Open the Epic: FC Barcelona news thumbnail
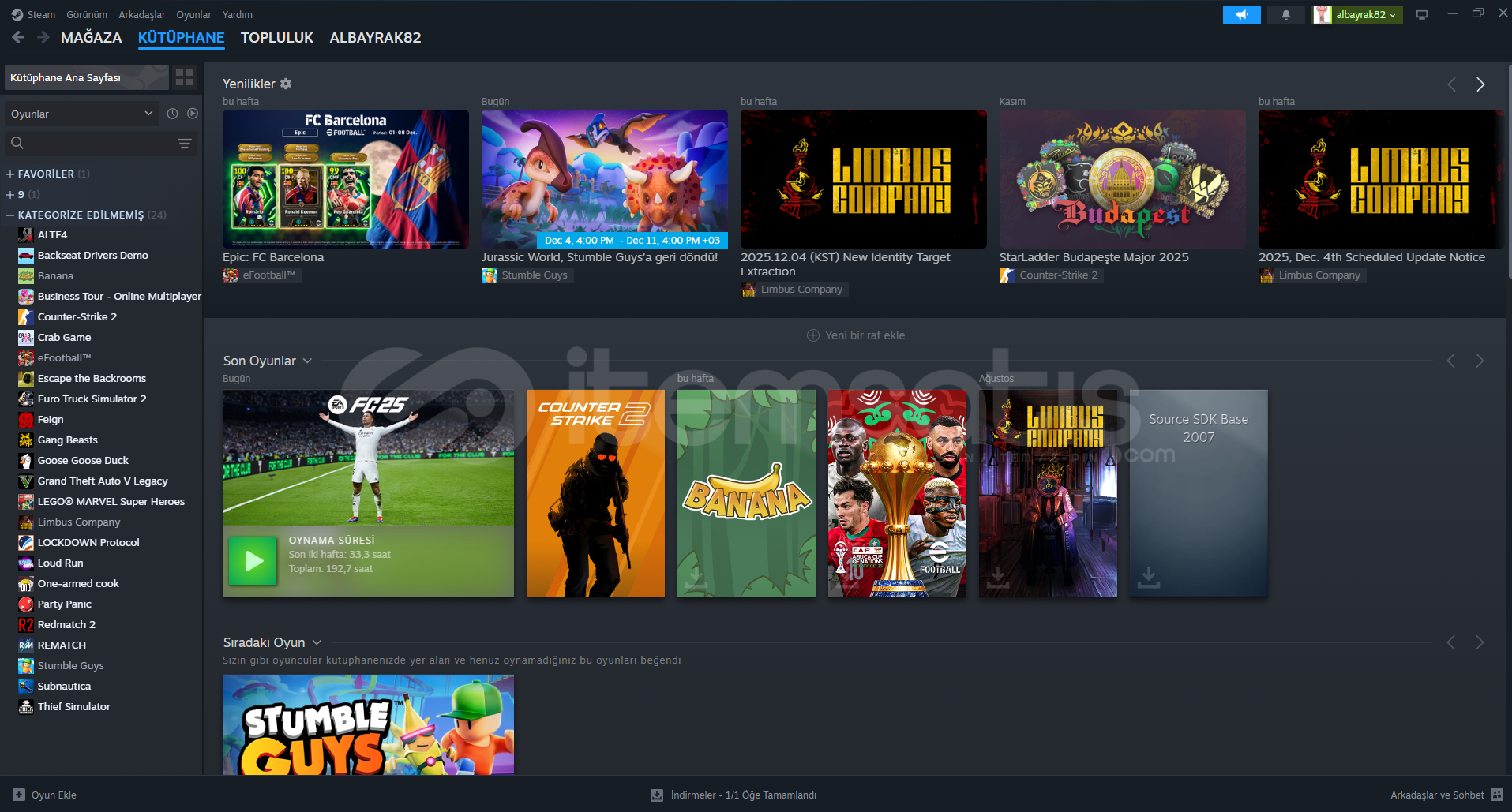This screenshot has height=812, width=1512. click(346, 179)
